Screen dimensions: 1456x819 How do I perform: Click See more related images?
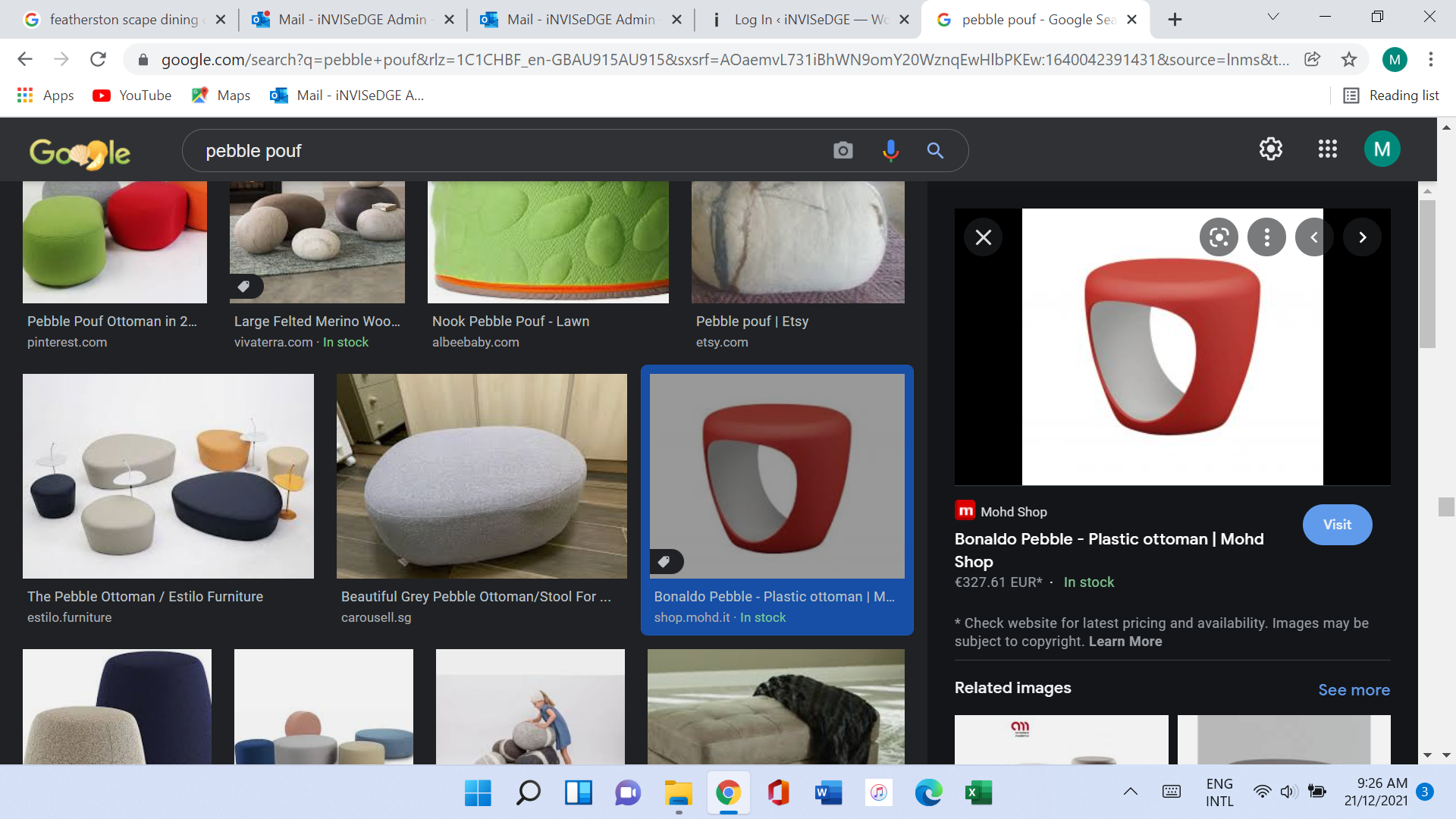tap(1354, 690)
